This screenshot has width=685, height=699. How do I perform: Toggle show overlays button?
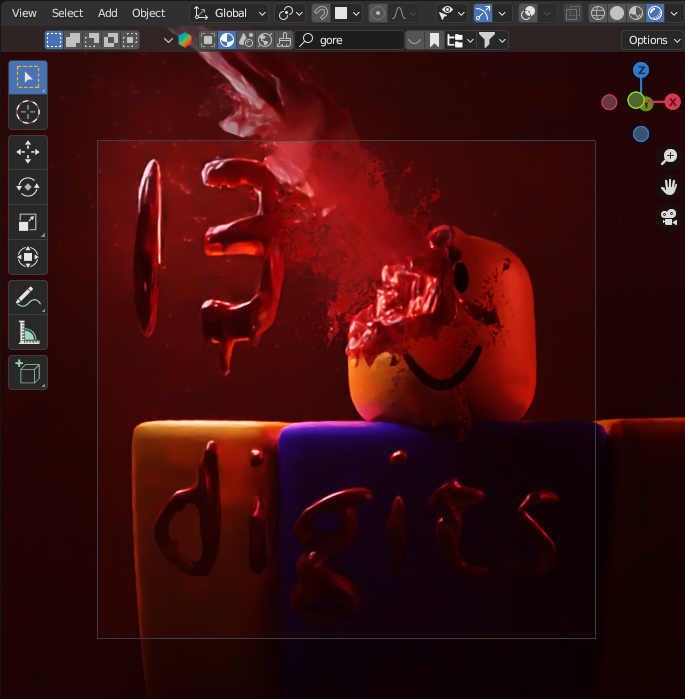[528, 13]
